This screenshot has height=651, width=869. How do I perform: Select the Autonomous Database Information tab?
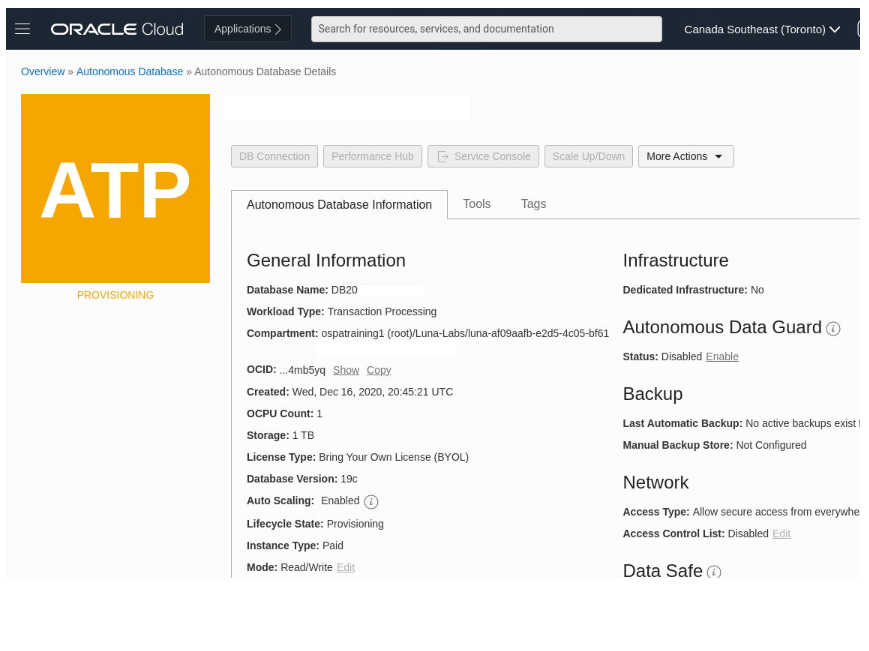(x=339, y=204)
